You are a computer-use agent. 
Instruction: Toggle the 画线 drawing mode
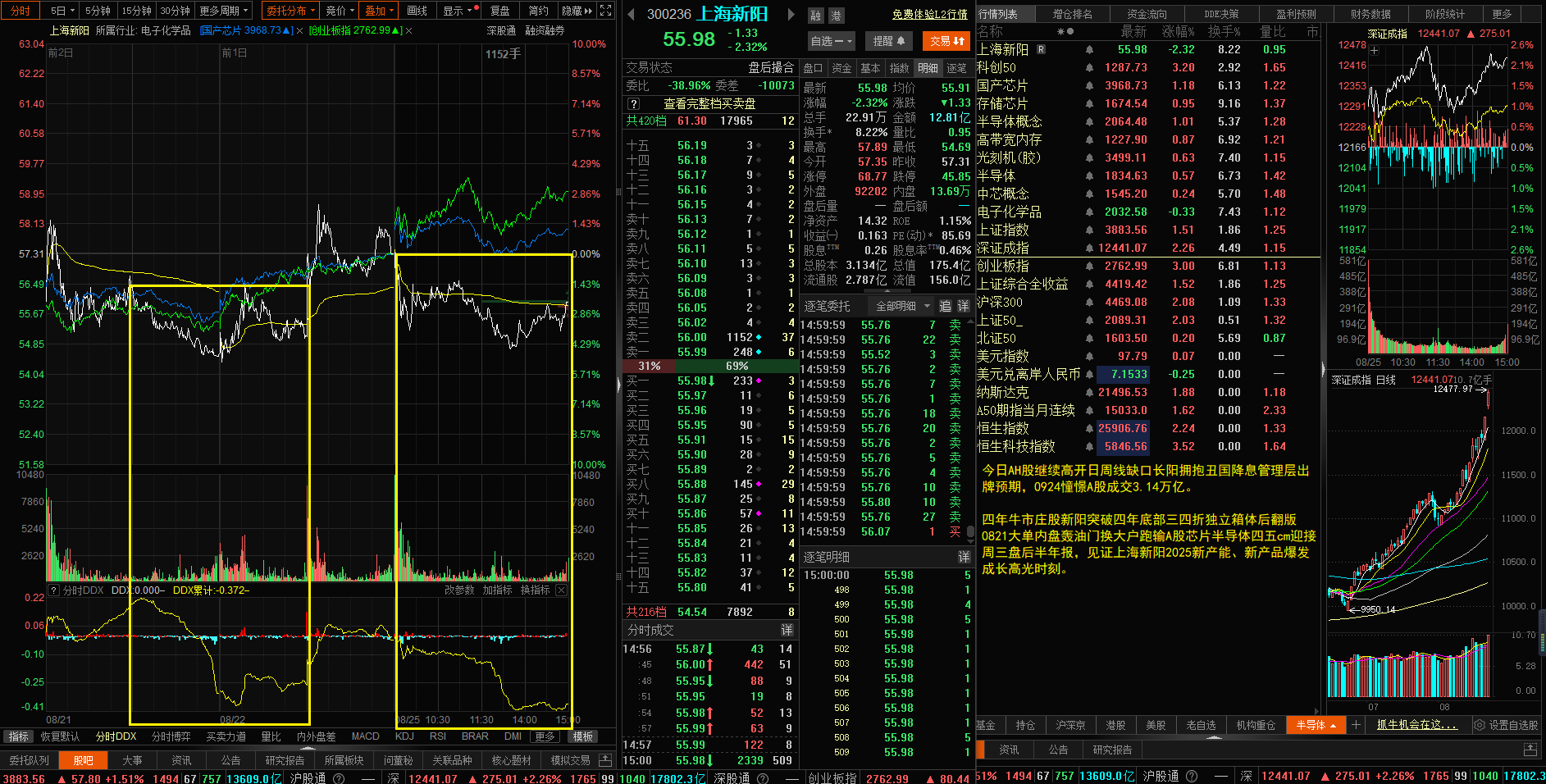click(417, 11)
